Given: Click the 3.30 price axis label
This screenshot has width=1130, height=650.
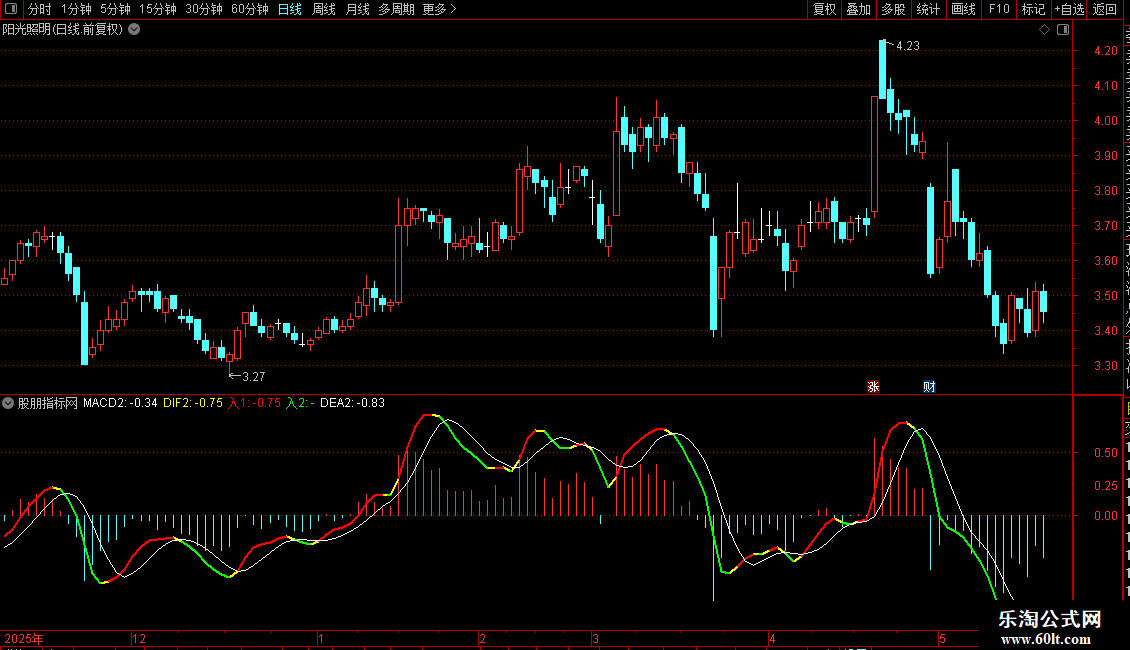Looking at the screenshot, I should coord(1106,366).
